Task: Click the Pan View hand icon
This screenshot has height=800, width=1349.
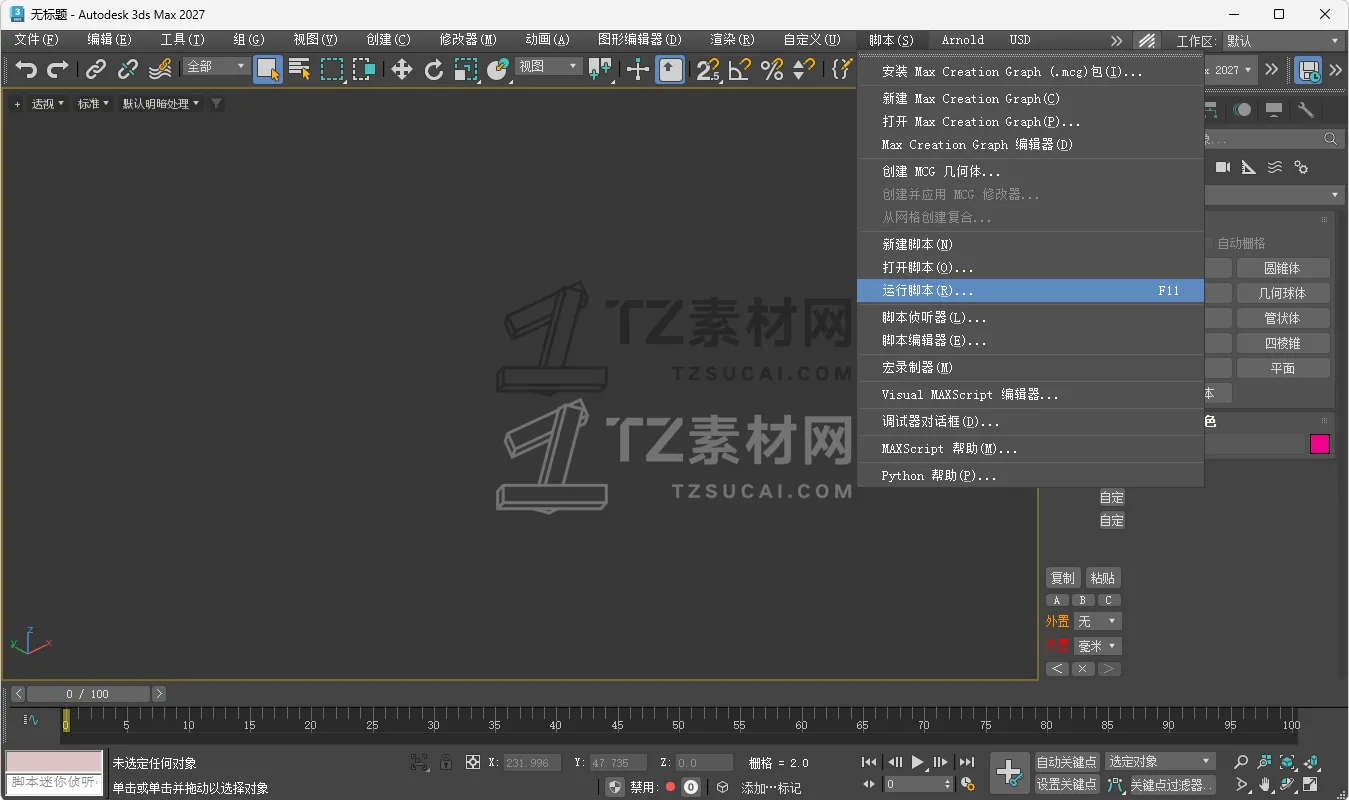Action: [1264, 784]
